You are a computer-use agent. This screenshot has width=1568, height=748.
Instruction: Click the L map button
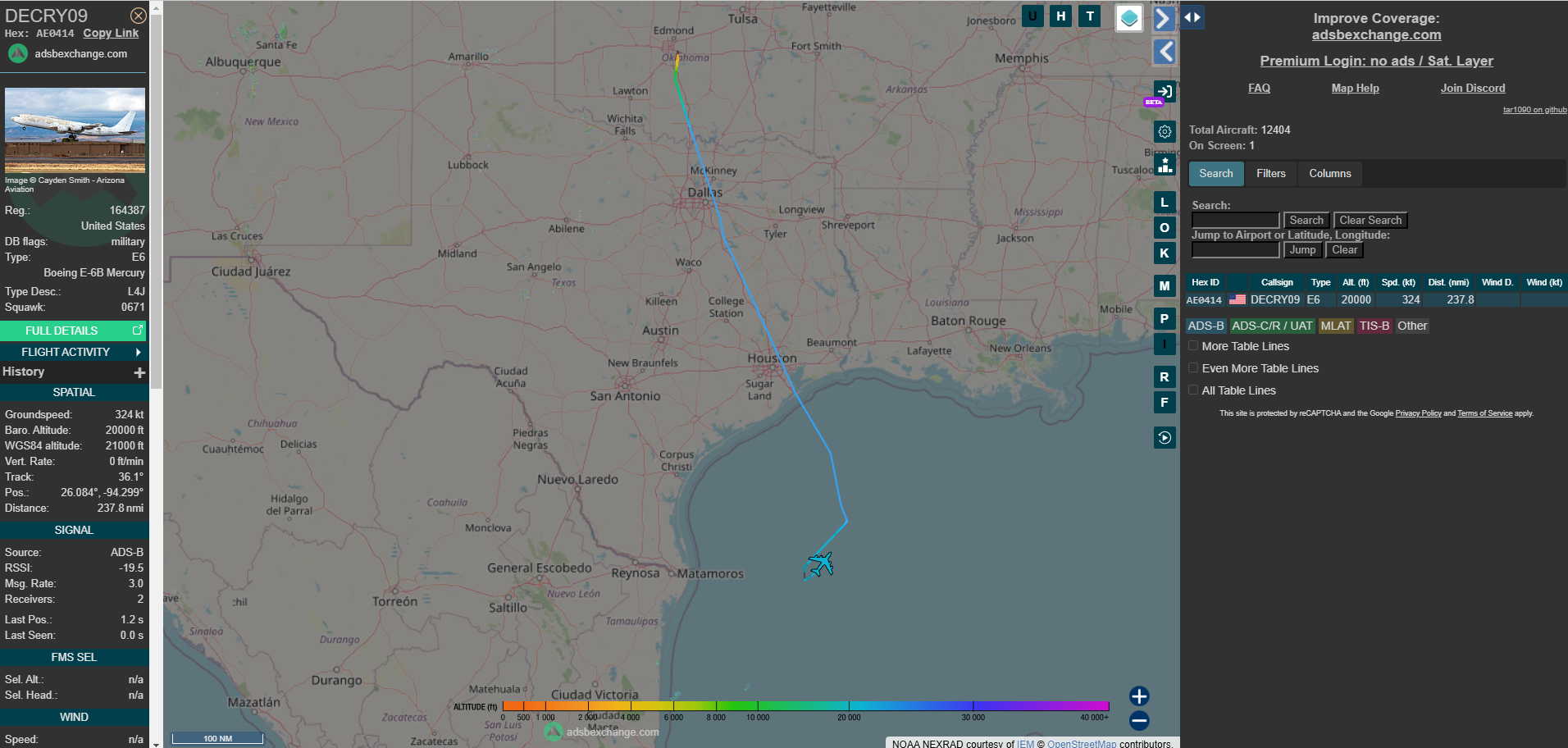[x=1165, y=202]
